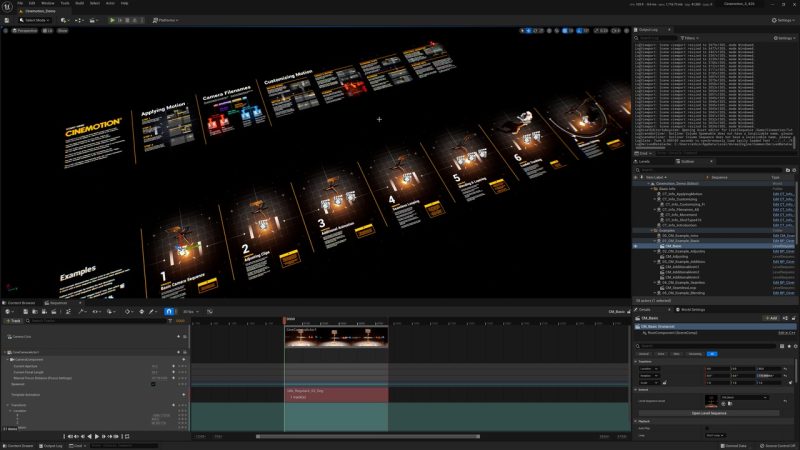Open the Build menu
Viewport: 800px width, 450px height.
pos(80,3)
